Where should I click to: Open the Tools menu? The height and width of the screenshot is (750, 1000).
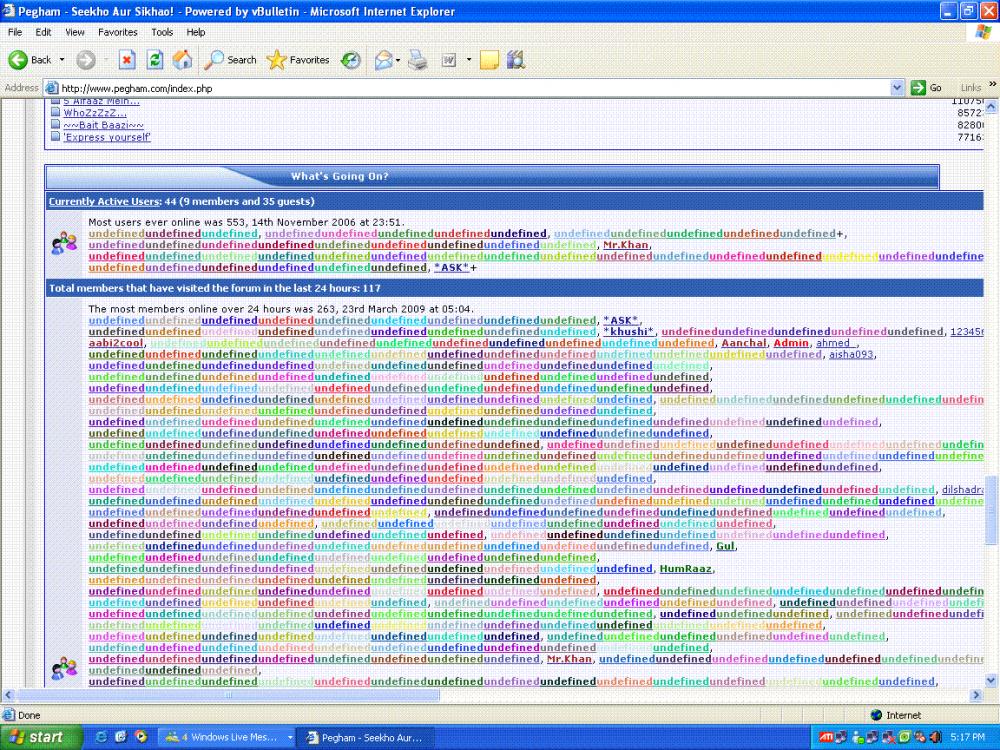pos(162,32)
